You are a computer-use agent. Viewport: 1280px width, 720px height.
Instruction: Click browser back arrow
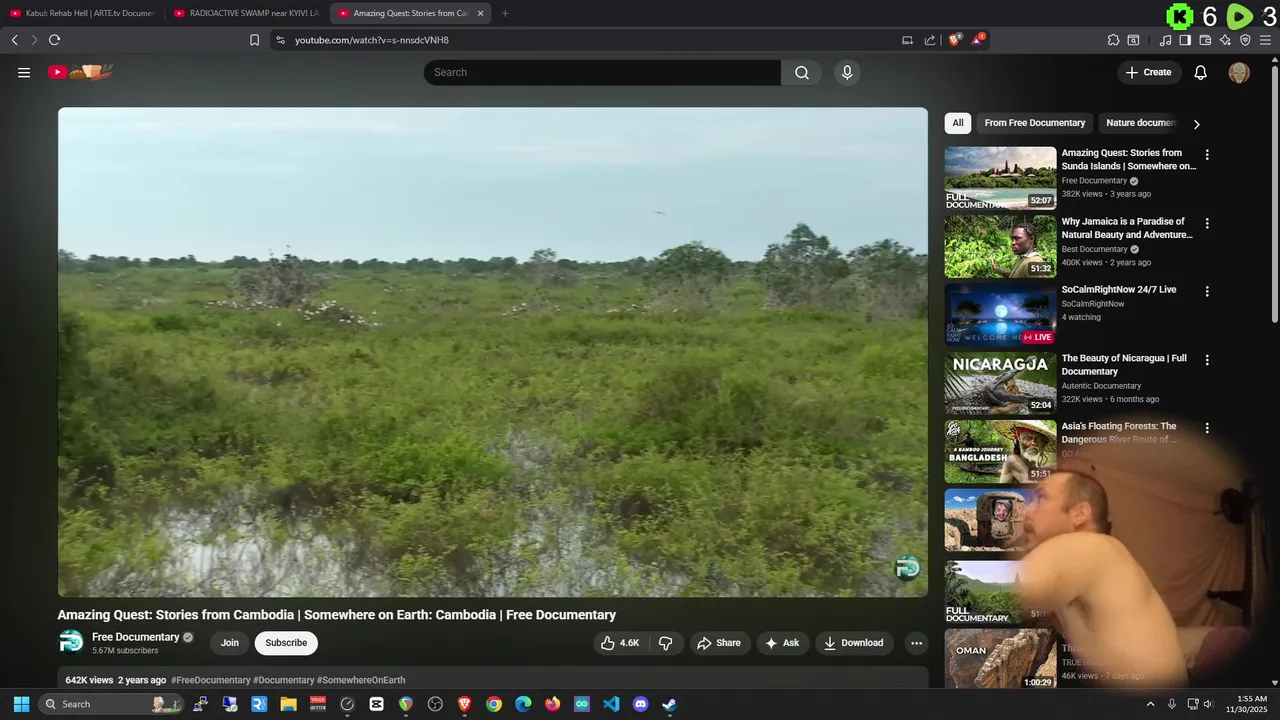(15, 40)
